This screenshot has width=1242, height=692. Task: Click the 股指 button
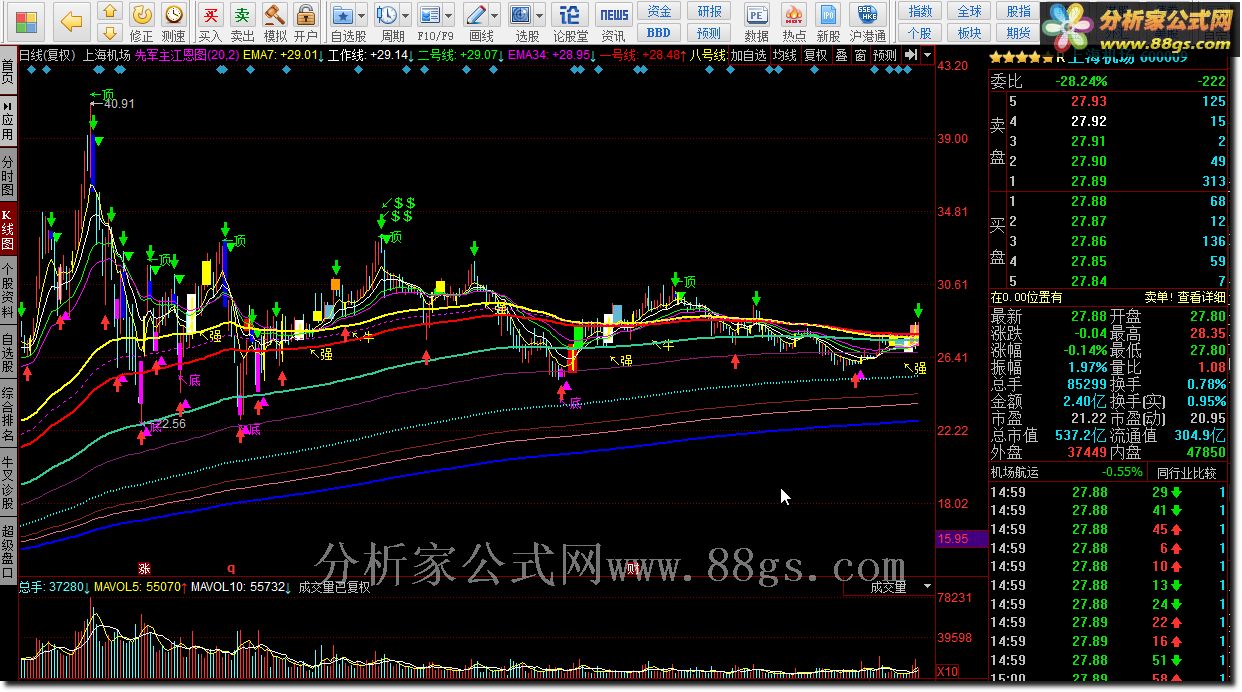(x=1018, y=11)
